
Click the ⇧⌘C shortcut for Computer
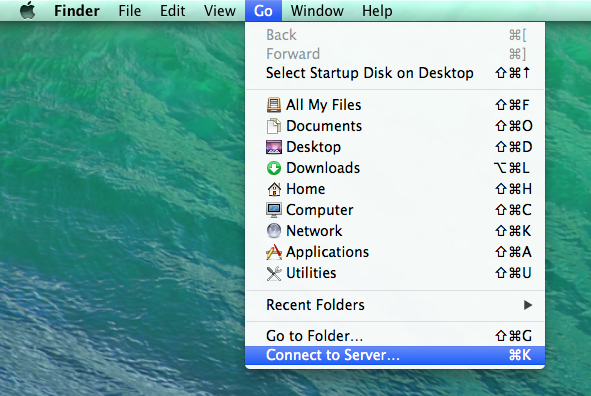coord(513,210)
